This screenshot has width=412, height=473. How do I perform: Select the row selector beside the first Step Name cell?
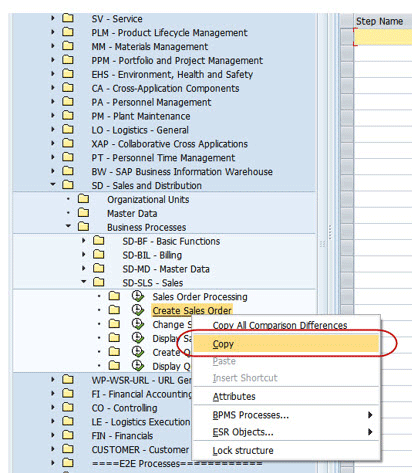(x=347, y=37)
